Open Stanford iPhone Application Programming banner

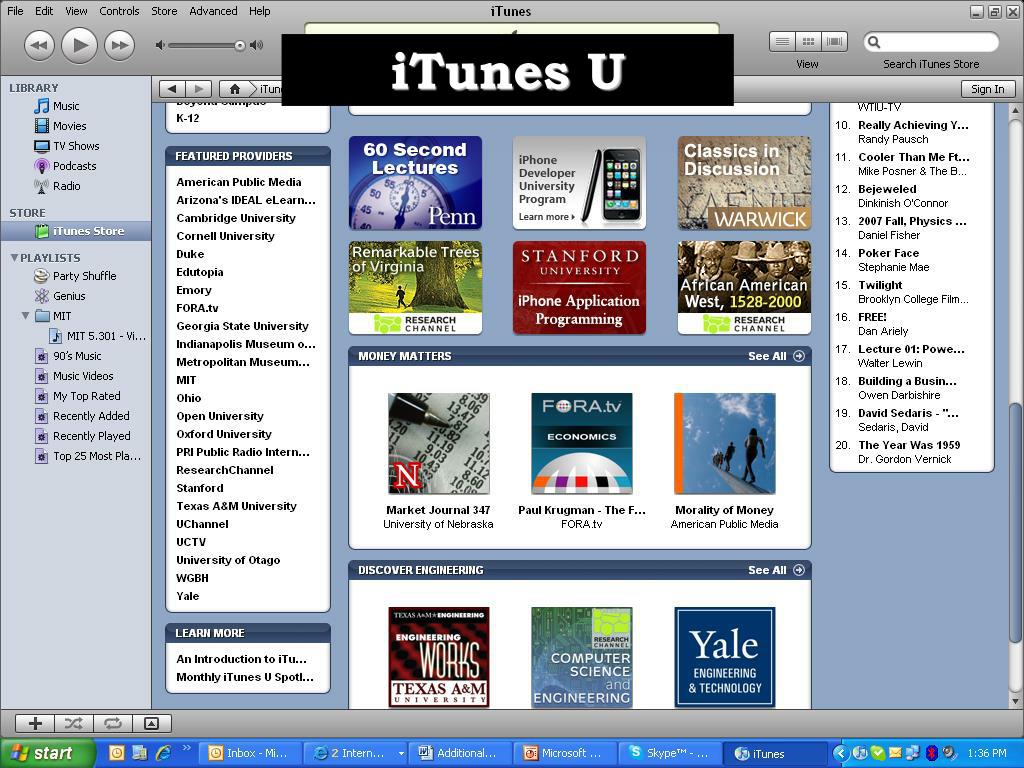click(579, 288)
